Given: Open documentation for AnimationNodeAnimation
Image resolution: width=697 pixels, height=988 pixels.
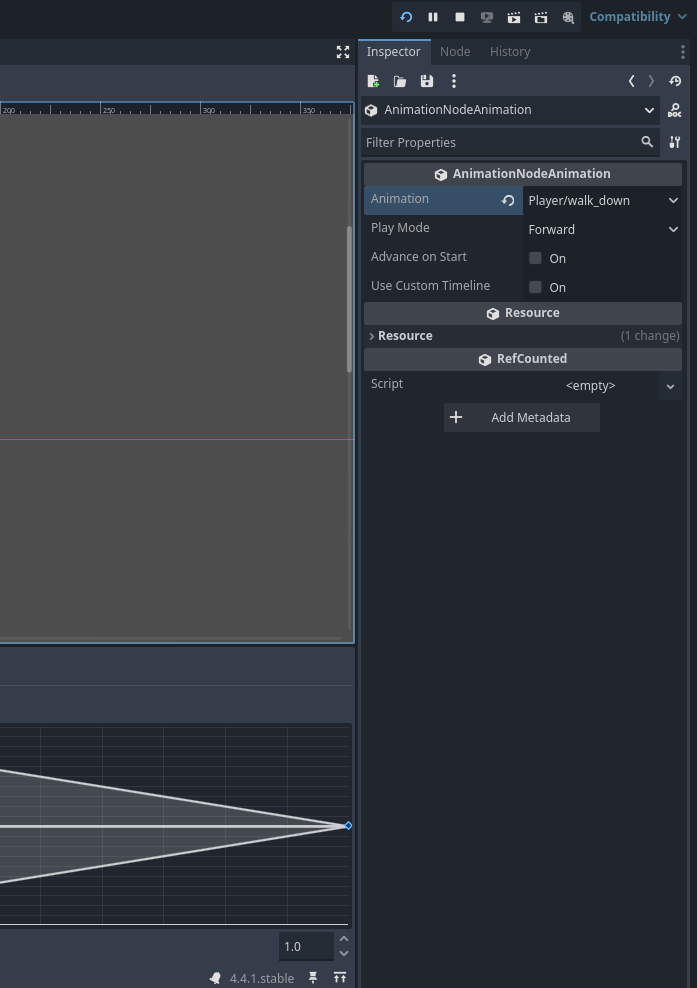Looking at the screenshot, I should pos(675,110).
